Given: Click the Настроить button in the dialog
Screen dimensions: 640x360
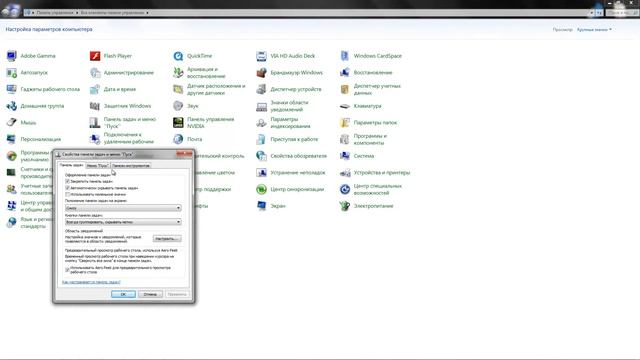Looking at the screenshot, I should point(167,239).
